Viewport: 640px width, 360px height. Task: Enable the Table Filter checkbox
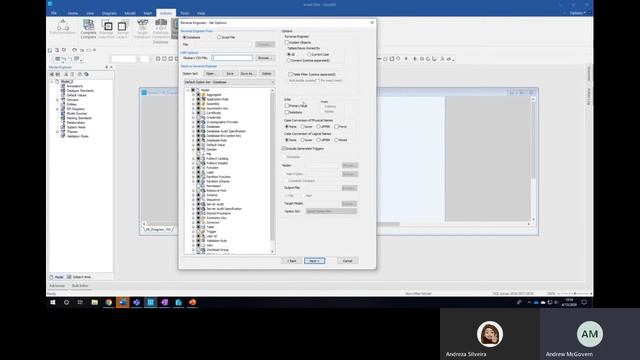[290, 74]
